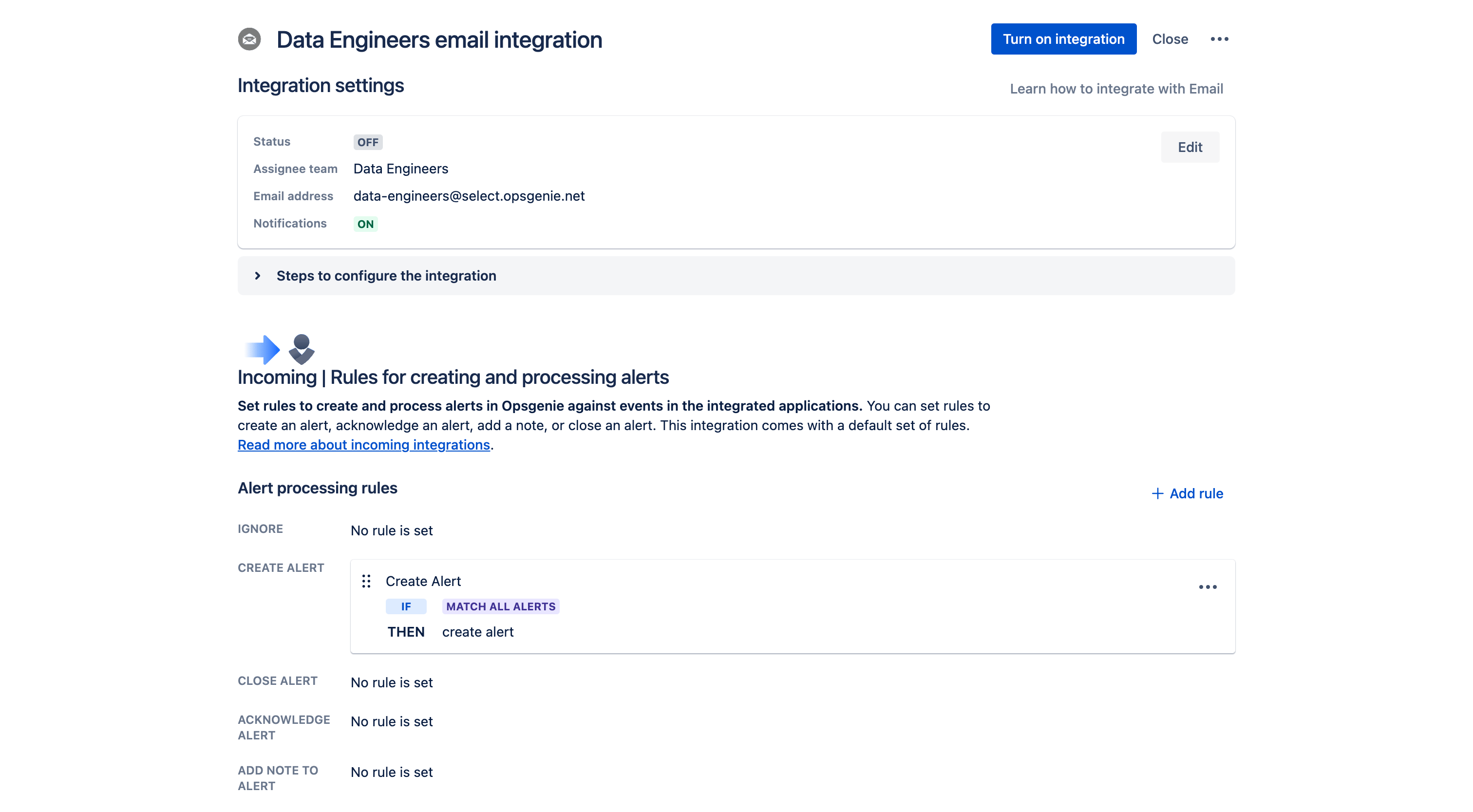Click the THEN keyword in Create Alert rule

[406, 632]
